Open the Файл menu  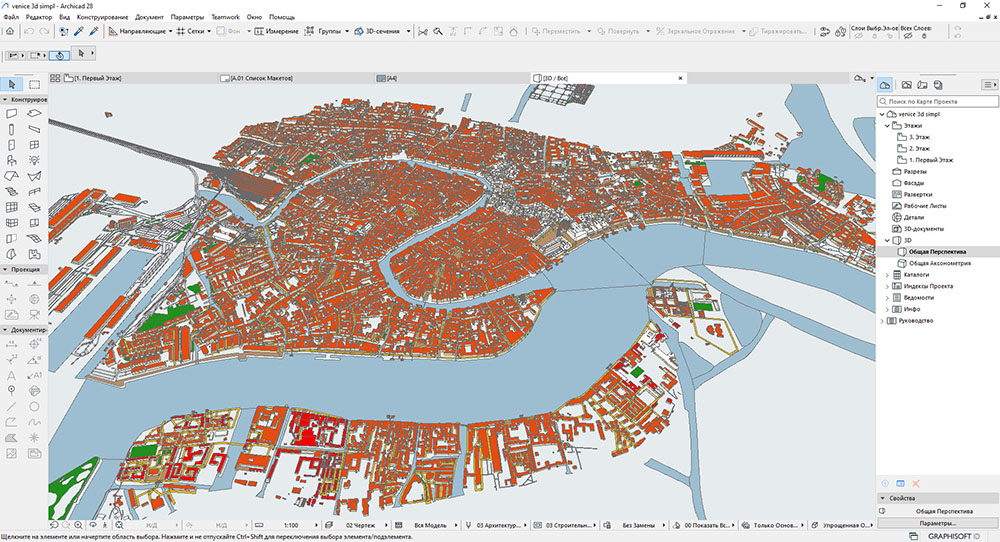click(x=11, y=17)
